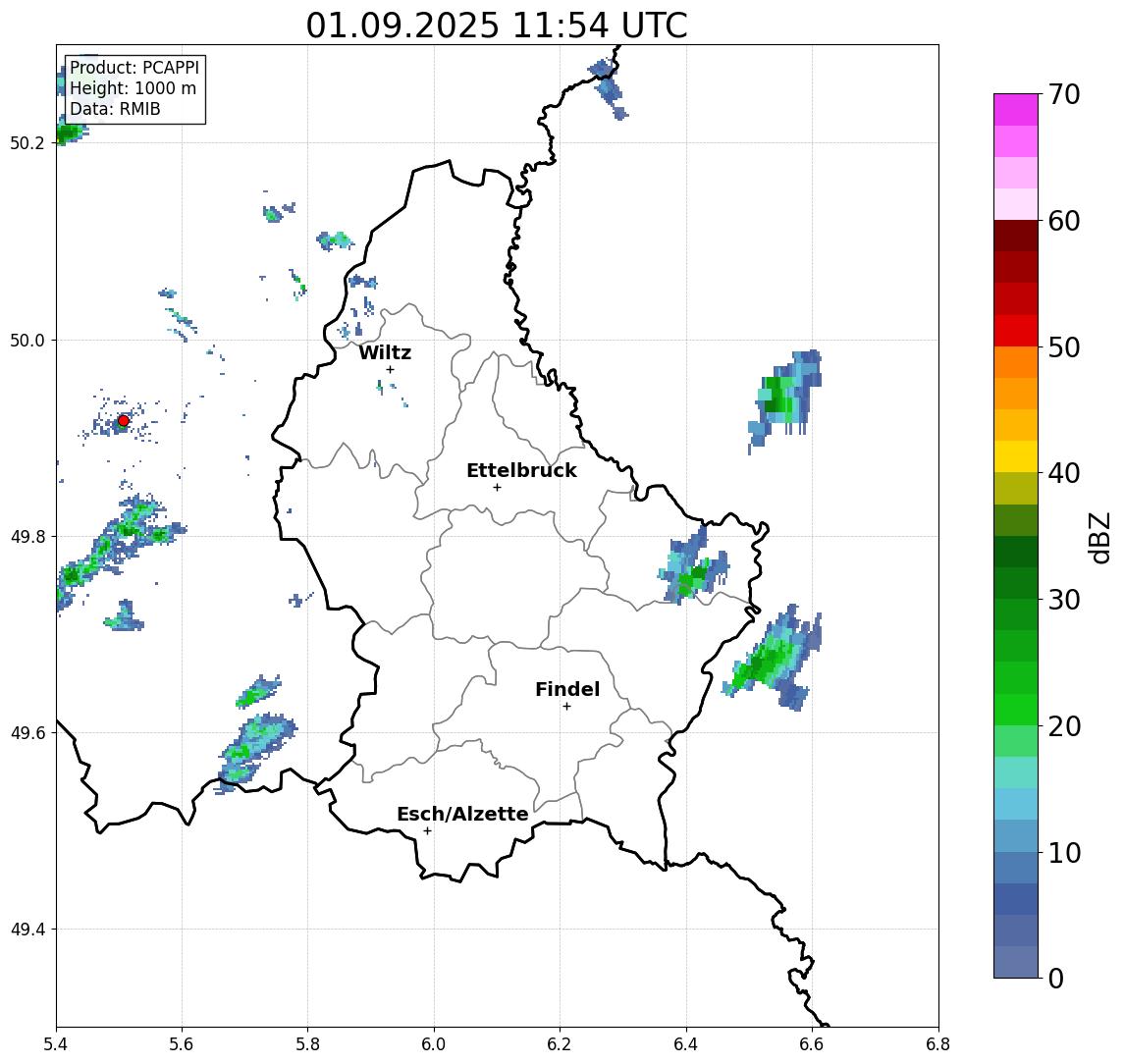
Task: Click the longitude label 6.4
Action: coord(686,1044)
